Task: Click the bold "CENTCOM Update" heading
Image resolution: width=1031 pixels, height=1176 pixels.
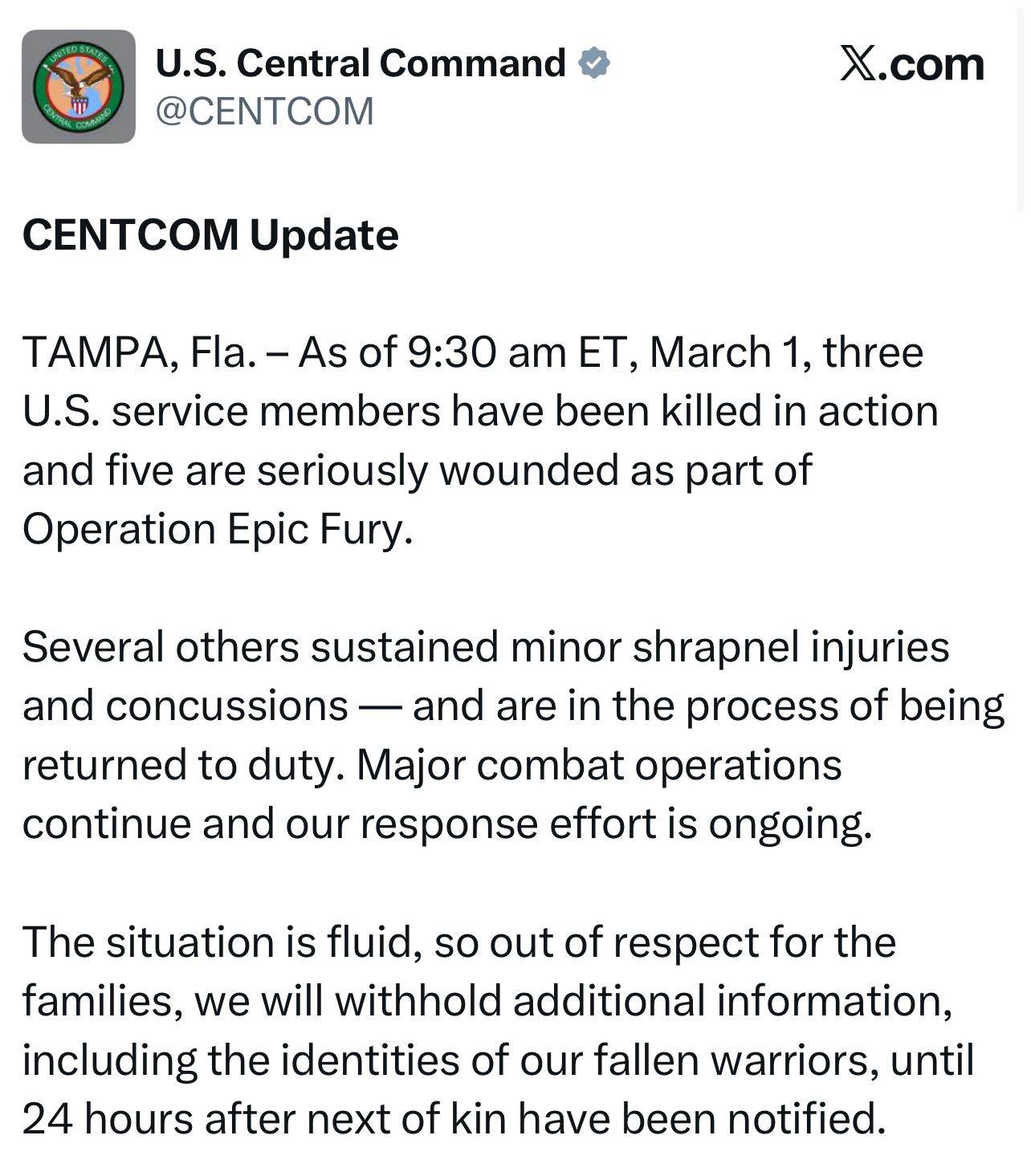Action: pos(210,235)
